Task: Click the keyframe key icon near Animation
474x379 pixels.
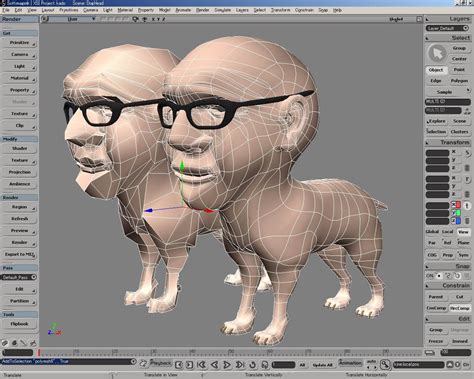Action: pyautogui.click(x=385, y=364)
